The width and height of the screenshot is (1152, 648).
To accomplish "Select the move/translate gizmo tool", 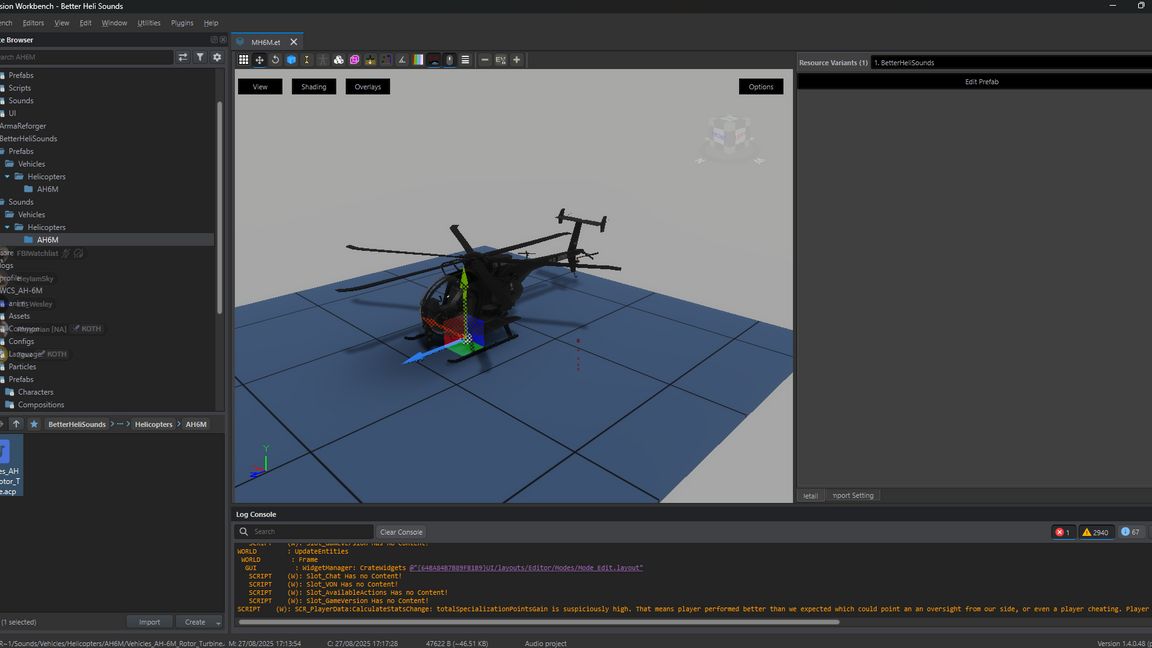I will coord(259,60).
